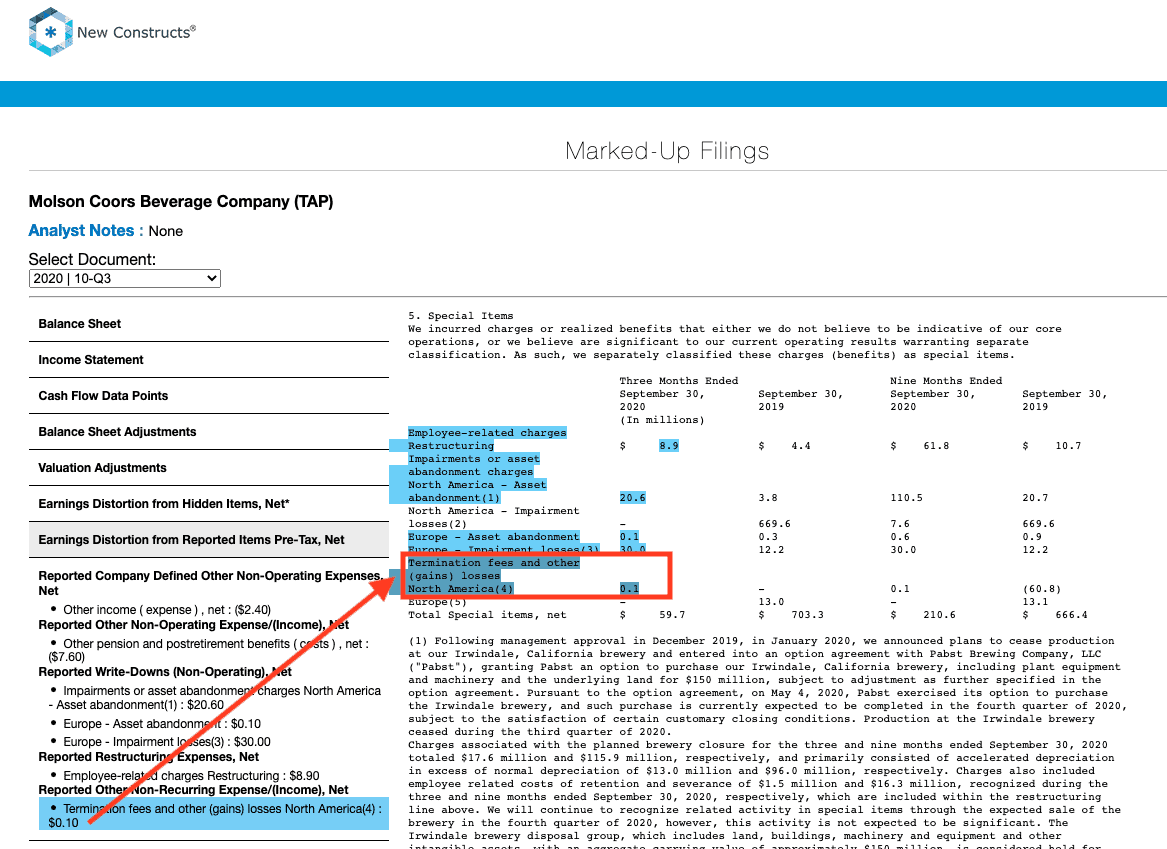Click Reported Restructuring Expenses, Net heading
Screen dimensions: 1167x849
pos(148,757)
